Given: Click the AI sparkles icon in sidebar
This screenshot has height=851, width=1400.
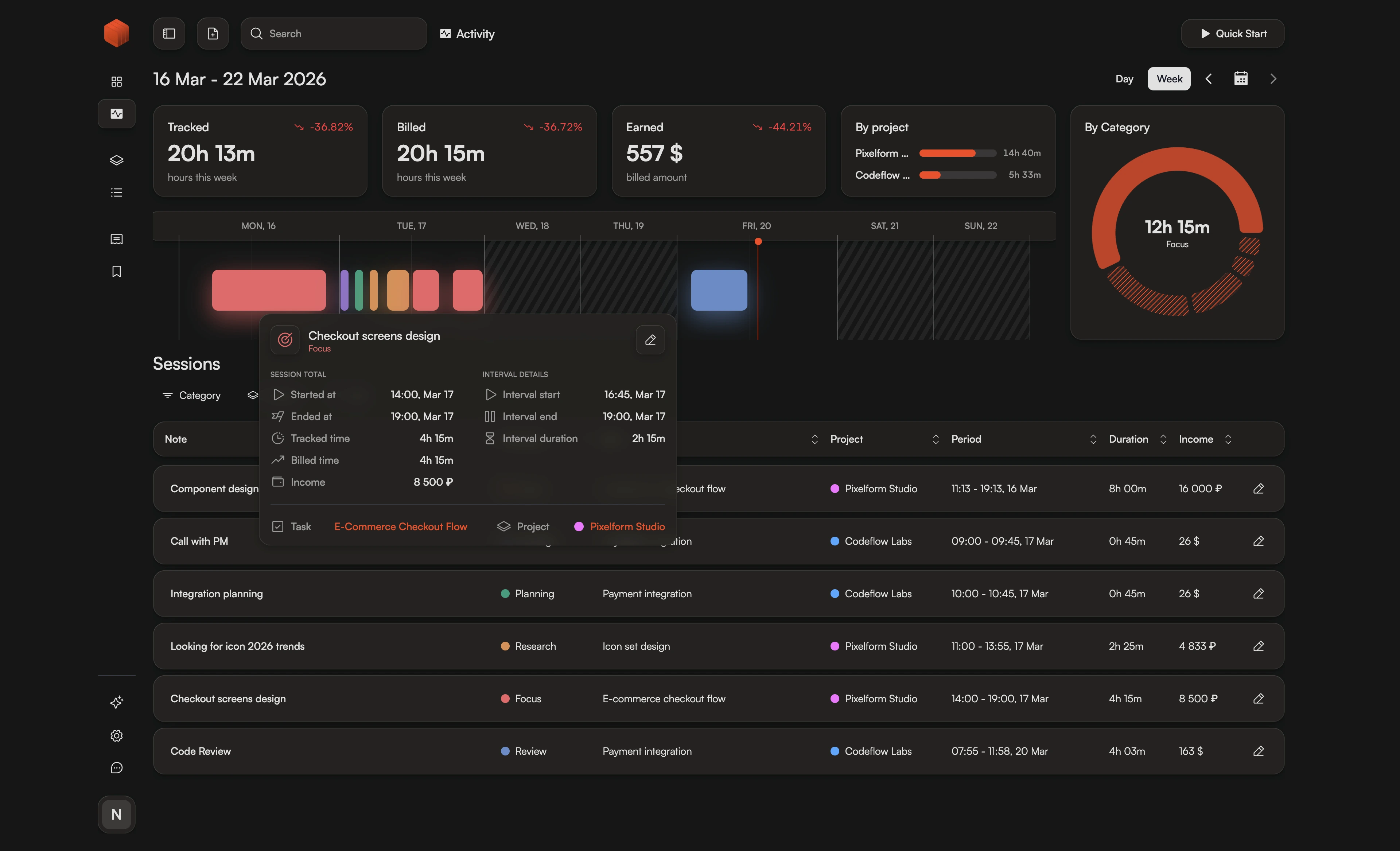Looking at the screenshot, I should point(116,702).
